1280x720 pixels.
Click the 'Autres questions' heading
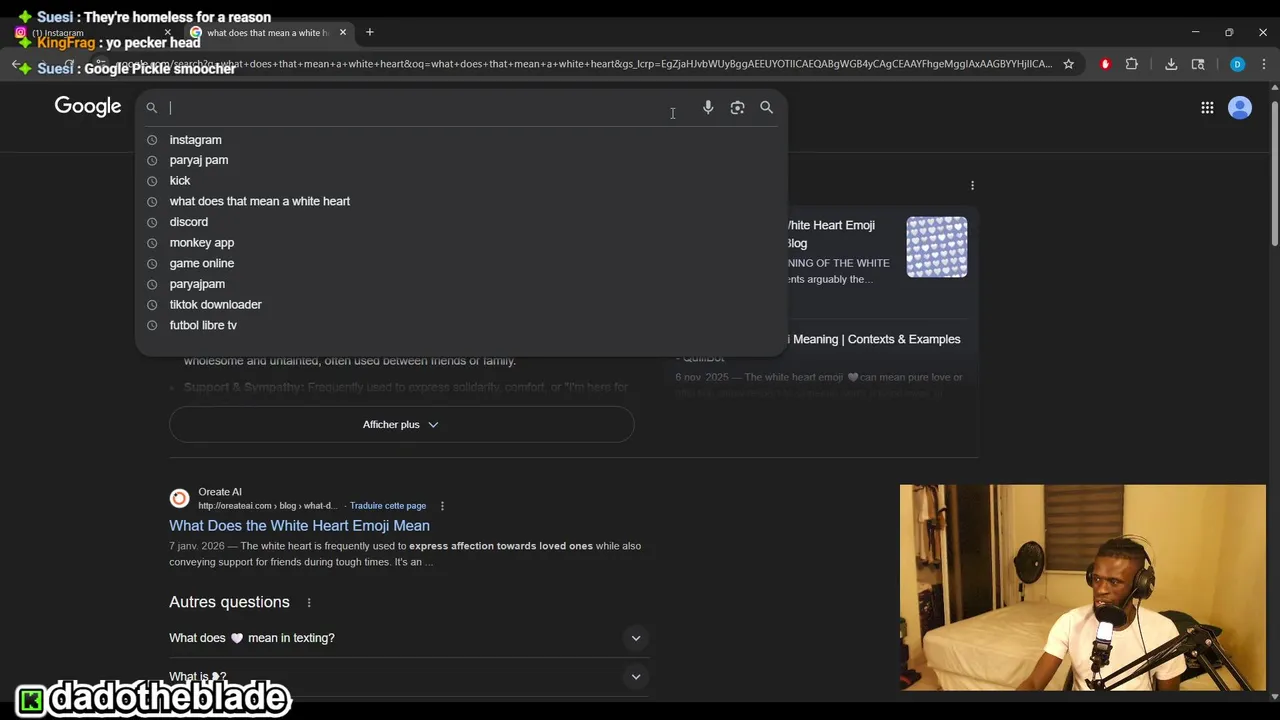[x=229, y=602]
